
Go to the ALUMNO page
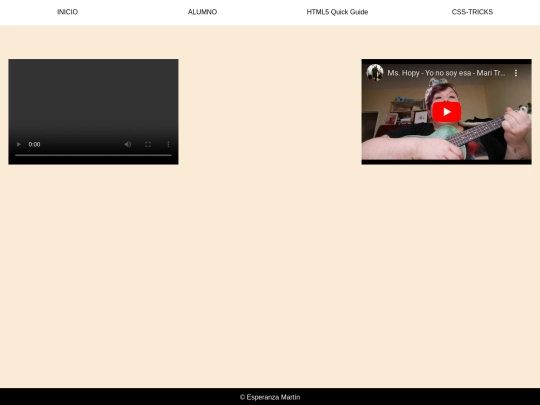202,12
